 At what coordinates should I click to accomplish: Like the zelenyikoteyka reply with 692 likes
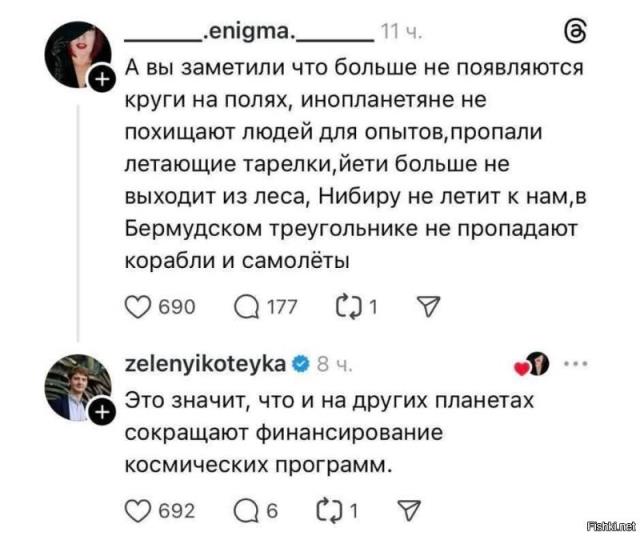point(139,511)
